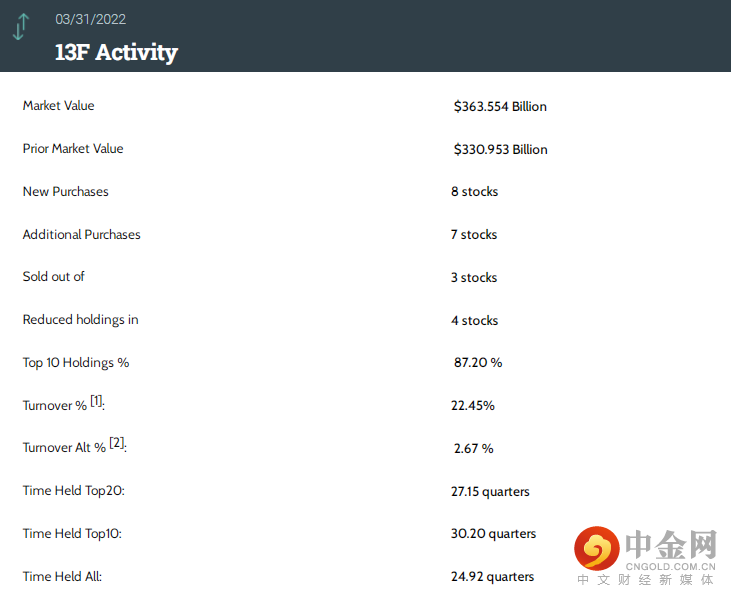The image size is (731, 598).
Task: Select the 87.20 % Top 10 Holdings value
Action: (478, 363)
